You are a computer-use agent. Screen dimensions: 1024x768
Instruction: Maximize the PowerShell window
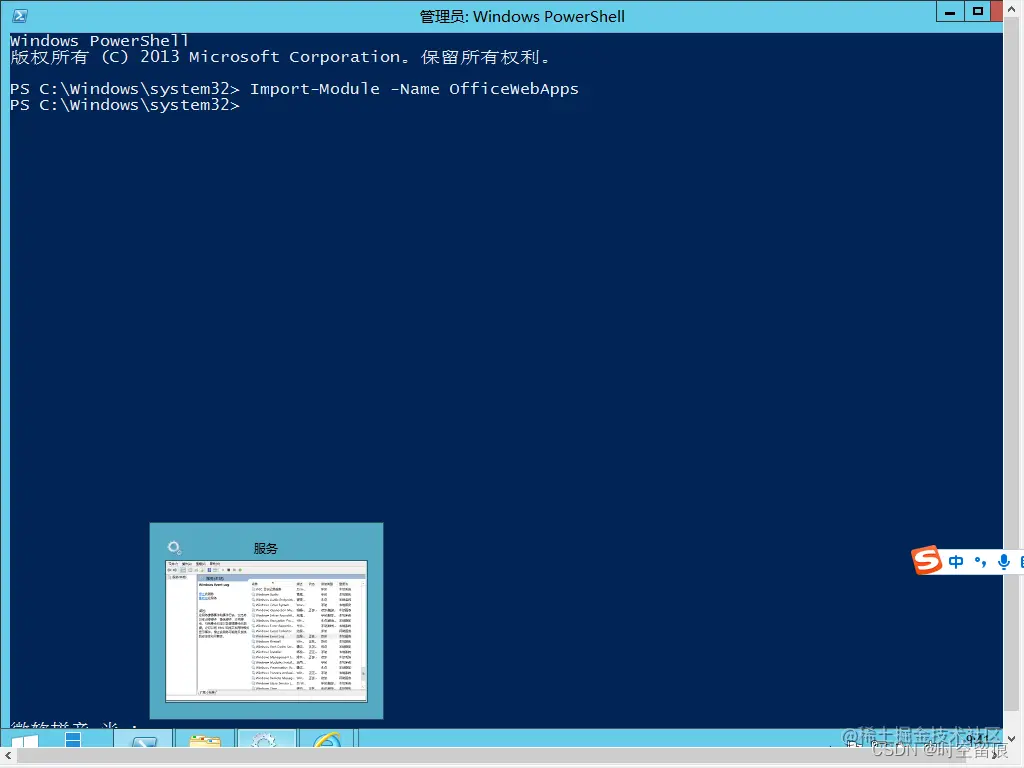[x=978, y=12]
